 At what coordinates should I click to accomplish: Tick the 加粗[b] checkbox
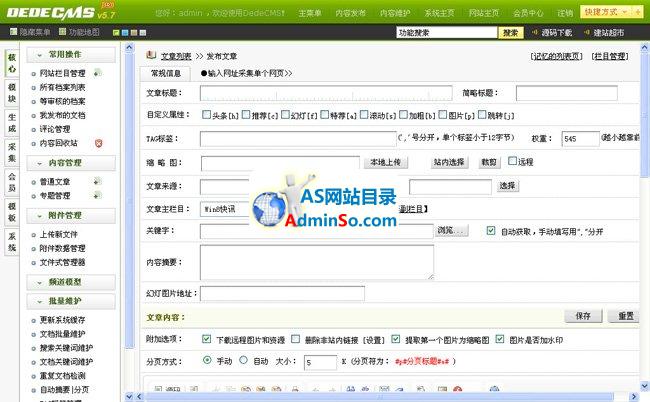(x=403, y=114)
